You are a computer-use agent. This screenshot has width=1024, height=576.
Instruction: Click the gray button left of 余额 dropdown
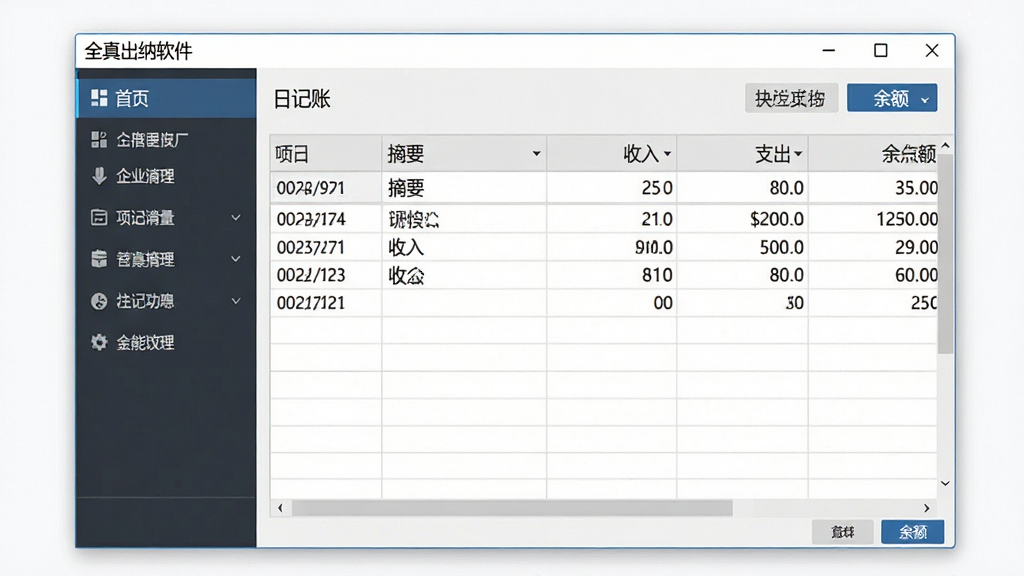click(792, 98)
